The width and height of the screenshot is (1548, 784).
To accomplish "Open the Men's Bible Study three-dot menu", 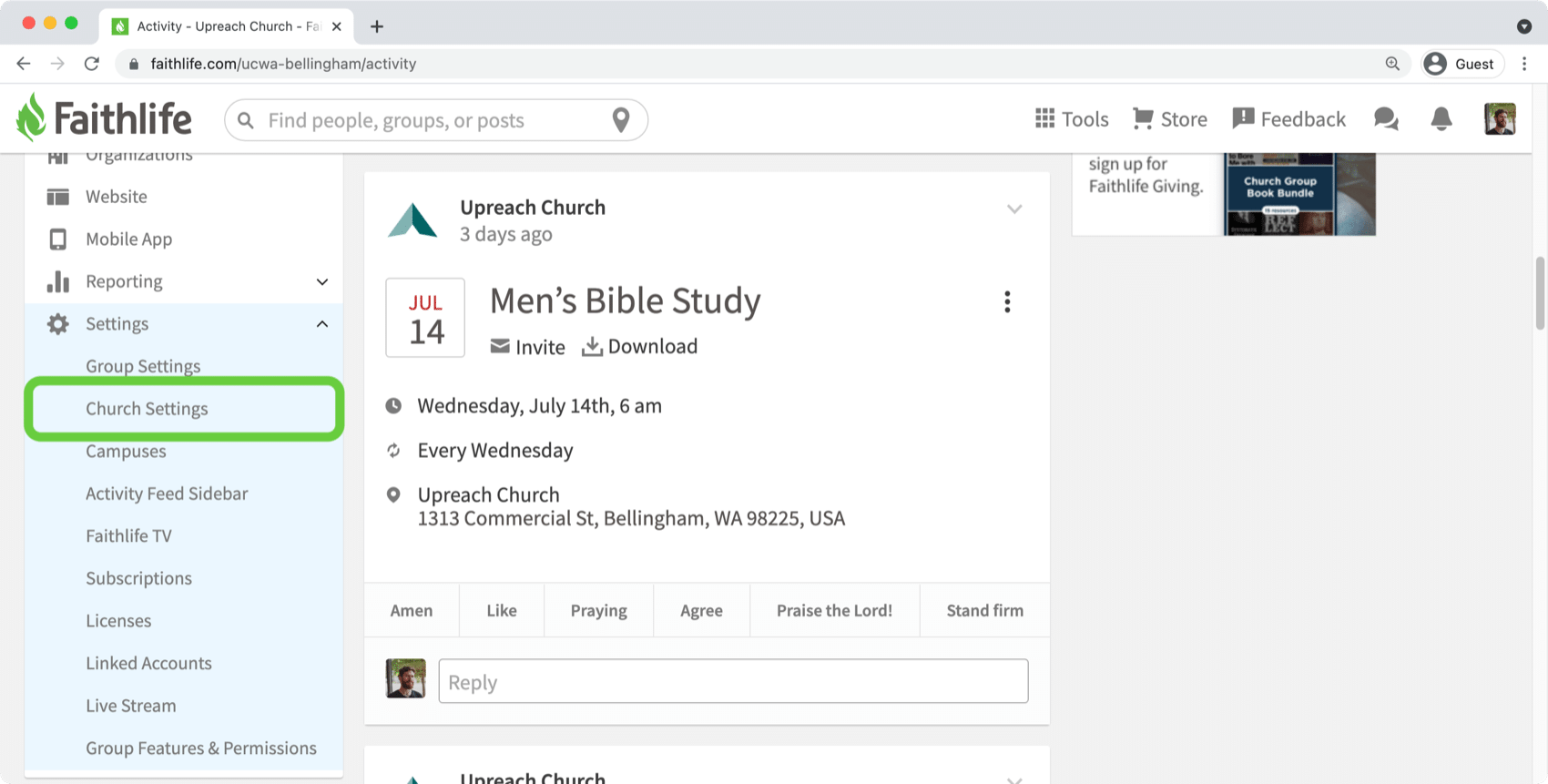I will pyautogui.click(x=1007, y=302).
